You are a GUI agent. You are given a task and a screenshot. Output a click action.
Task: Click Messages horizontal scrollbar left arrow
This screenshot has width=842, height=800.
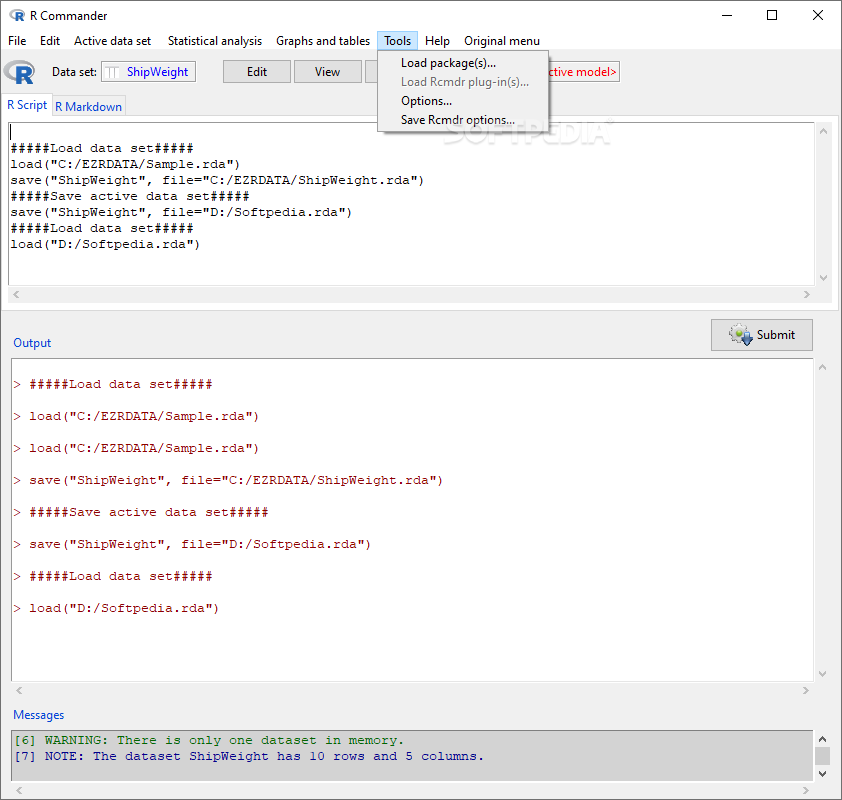(19, 790)
